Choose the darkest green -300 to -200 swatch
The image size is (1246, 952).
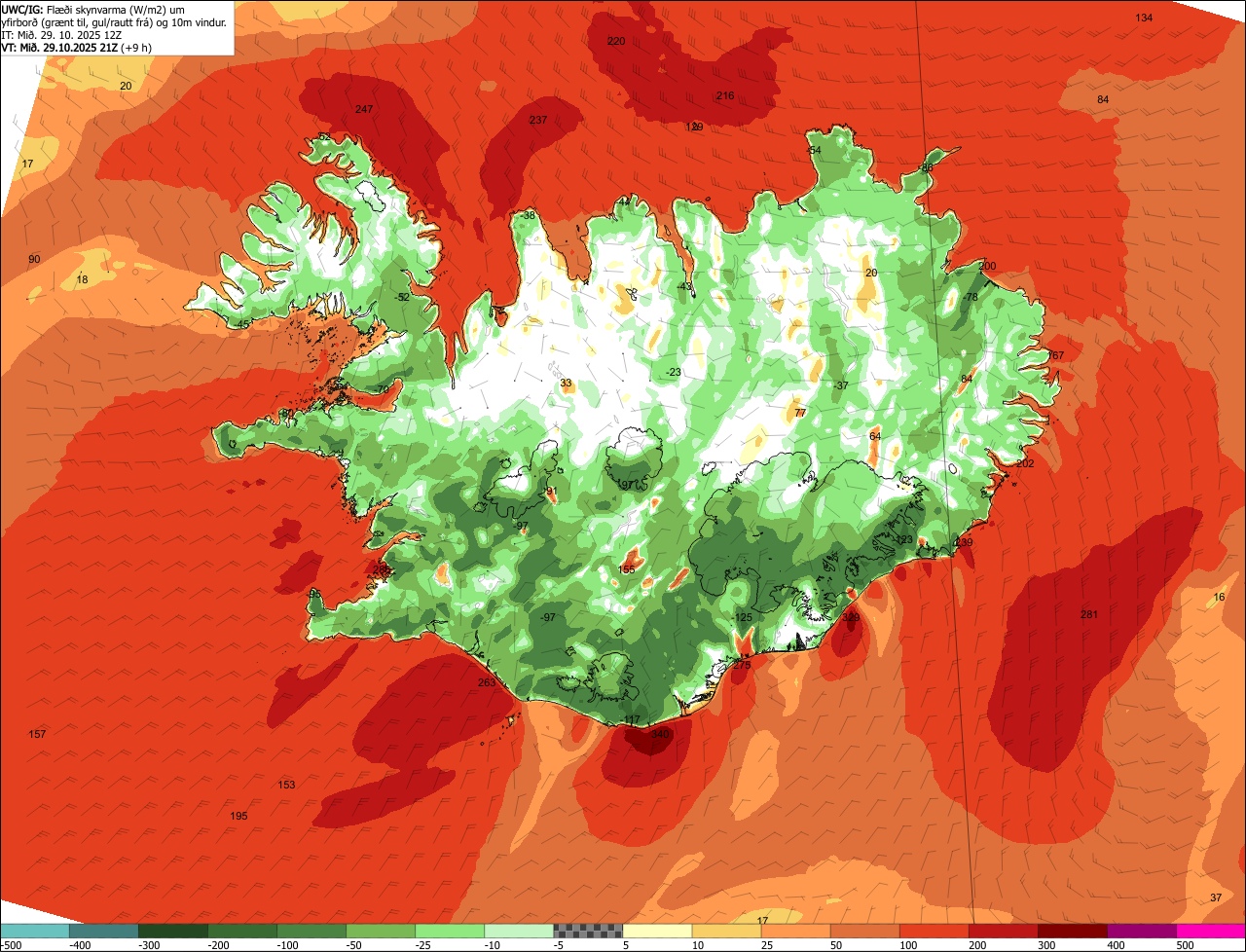(x=172, y=931)
